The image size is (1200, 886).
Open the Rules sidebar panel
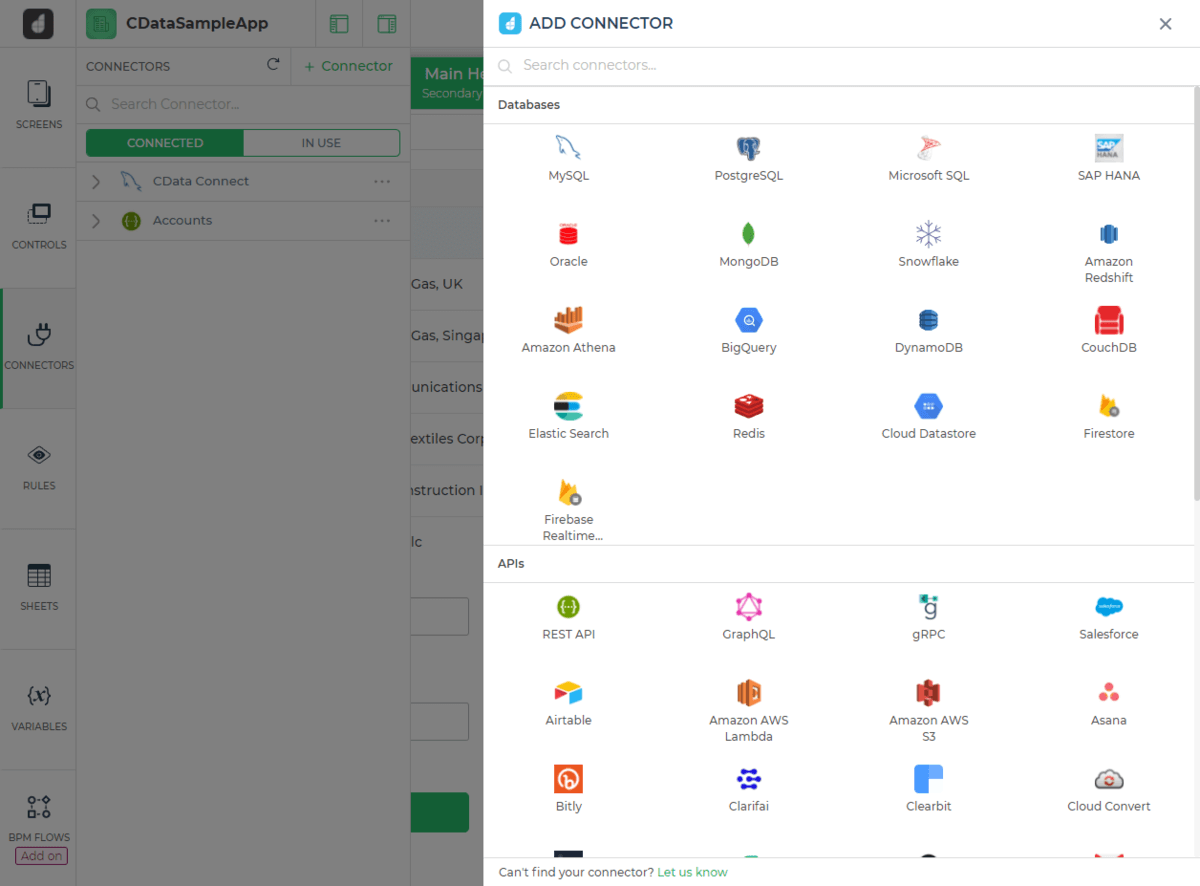(39, 468)
